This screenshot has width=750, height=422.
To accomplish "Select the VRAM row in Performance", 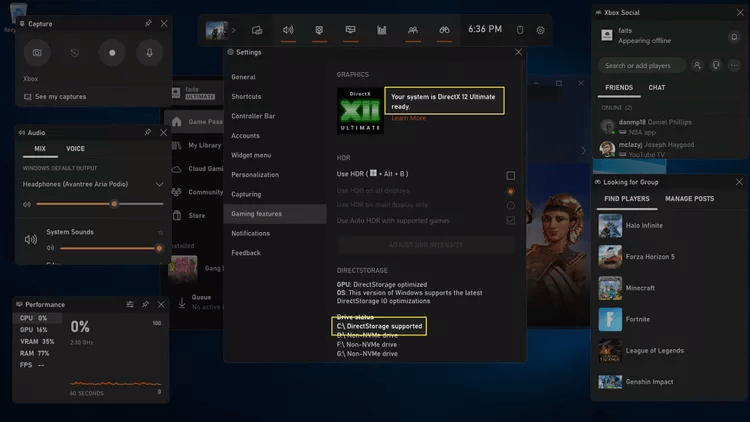I will [37, 342].
